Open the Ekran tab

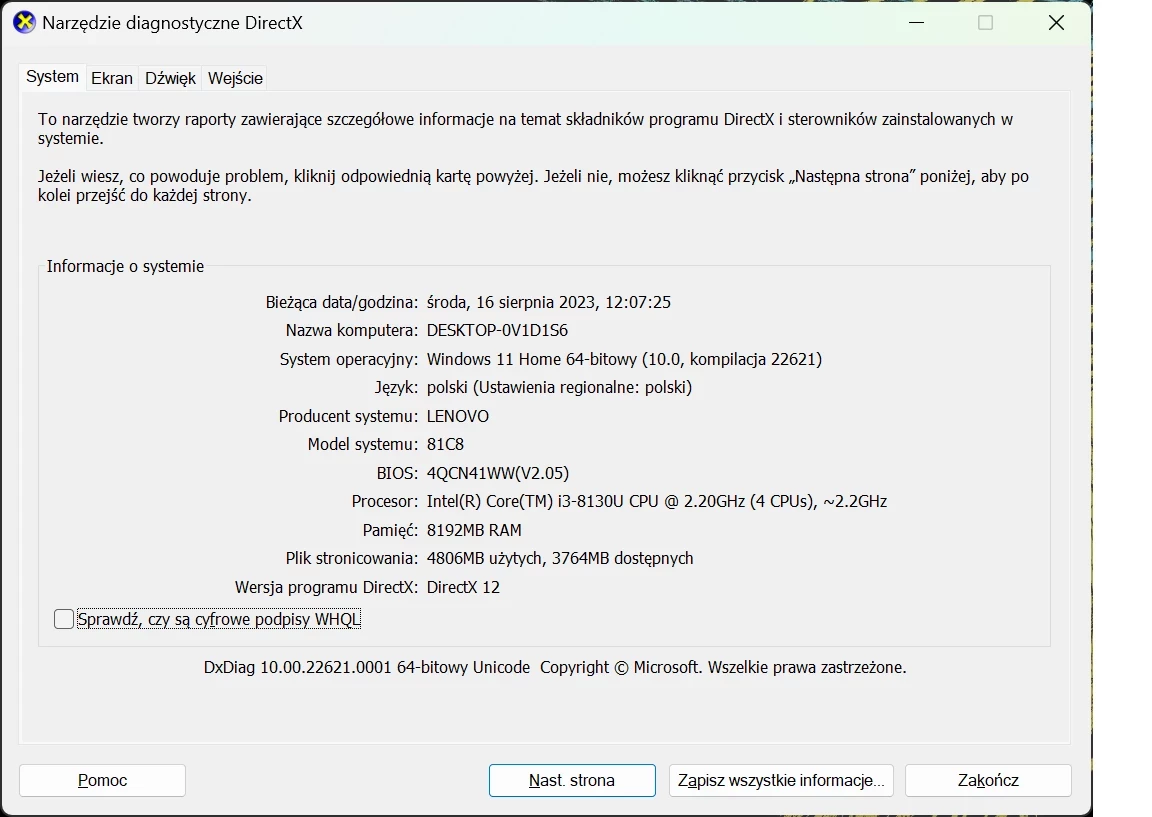click(x=112, y=78)
